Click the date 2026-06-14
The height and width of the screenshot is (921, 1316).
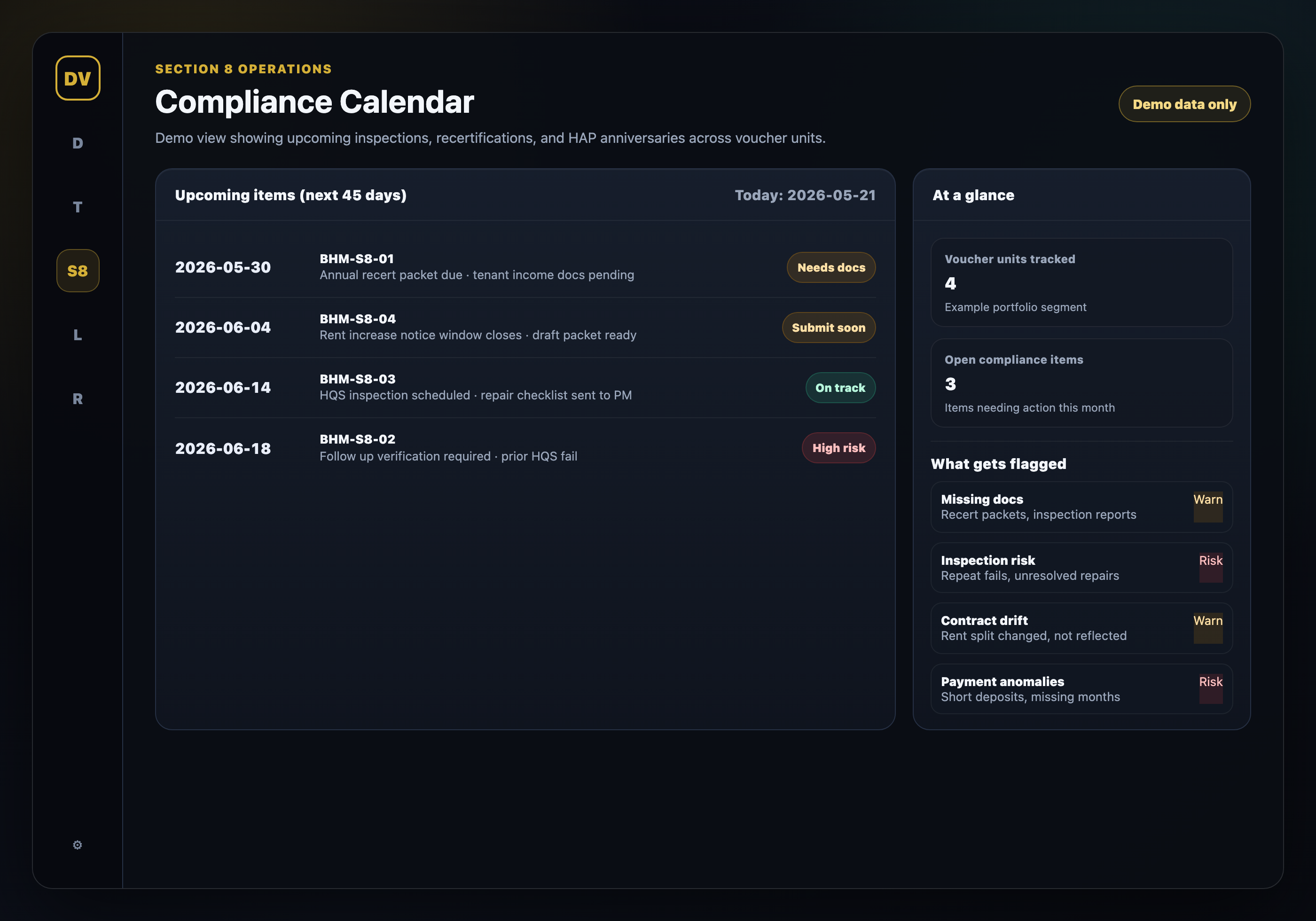pyautogui.click(x=223, y=387)
